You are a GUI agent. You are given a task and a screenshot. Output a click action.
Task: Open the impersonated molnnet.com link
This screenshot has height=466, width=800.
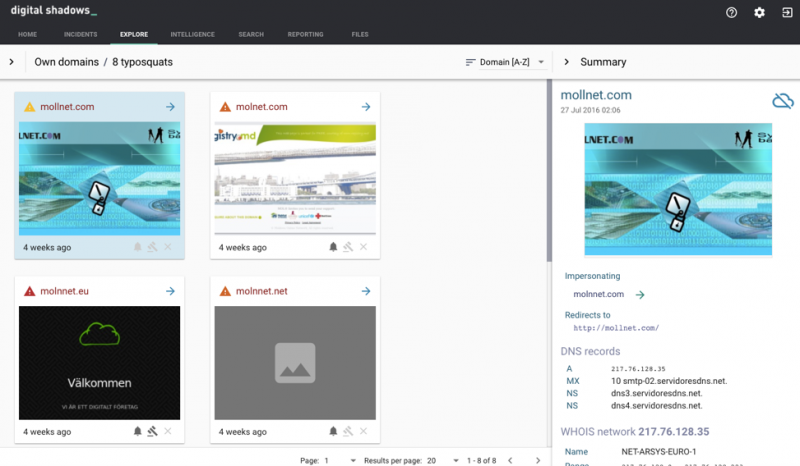click(x=598, y=295)
